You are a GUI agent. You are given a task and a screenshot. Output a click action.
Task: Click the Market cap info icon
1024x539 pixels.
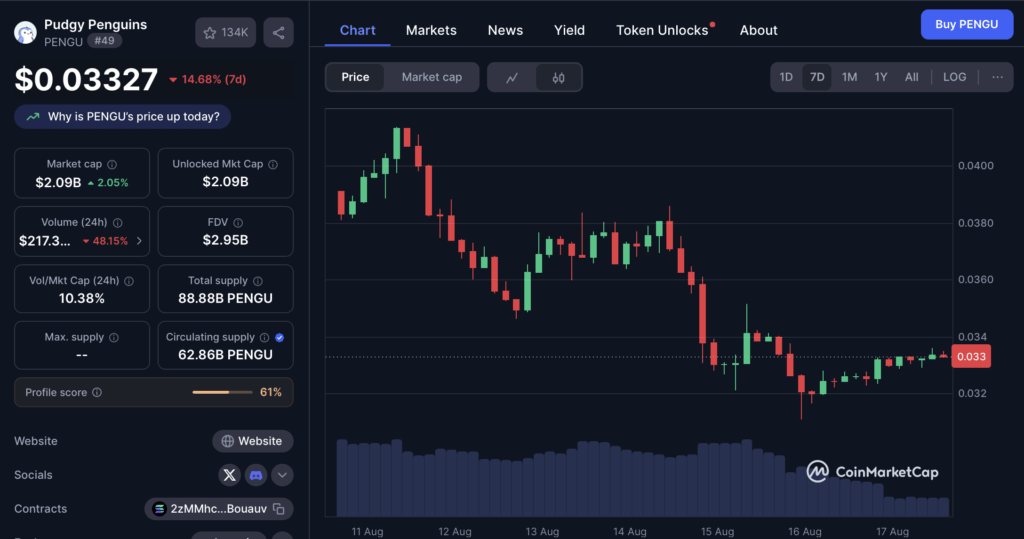[x=112, y=165]
